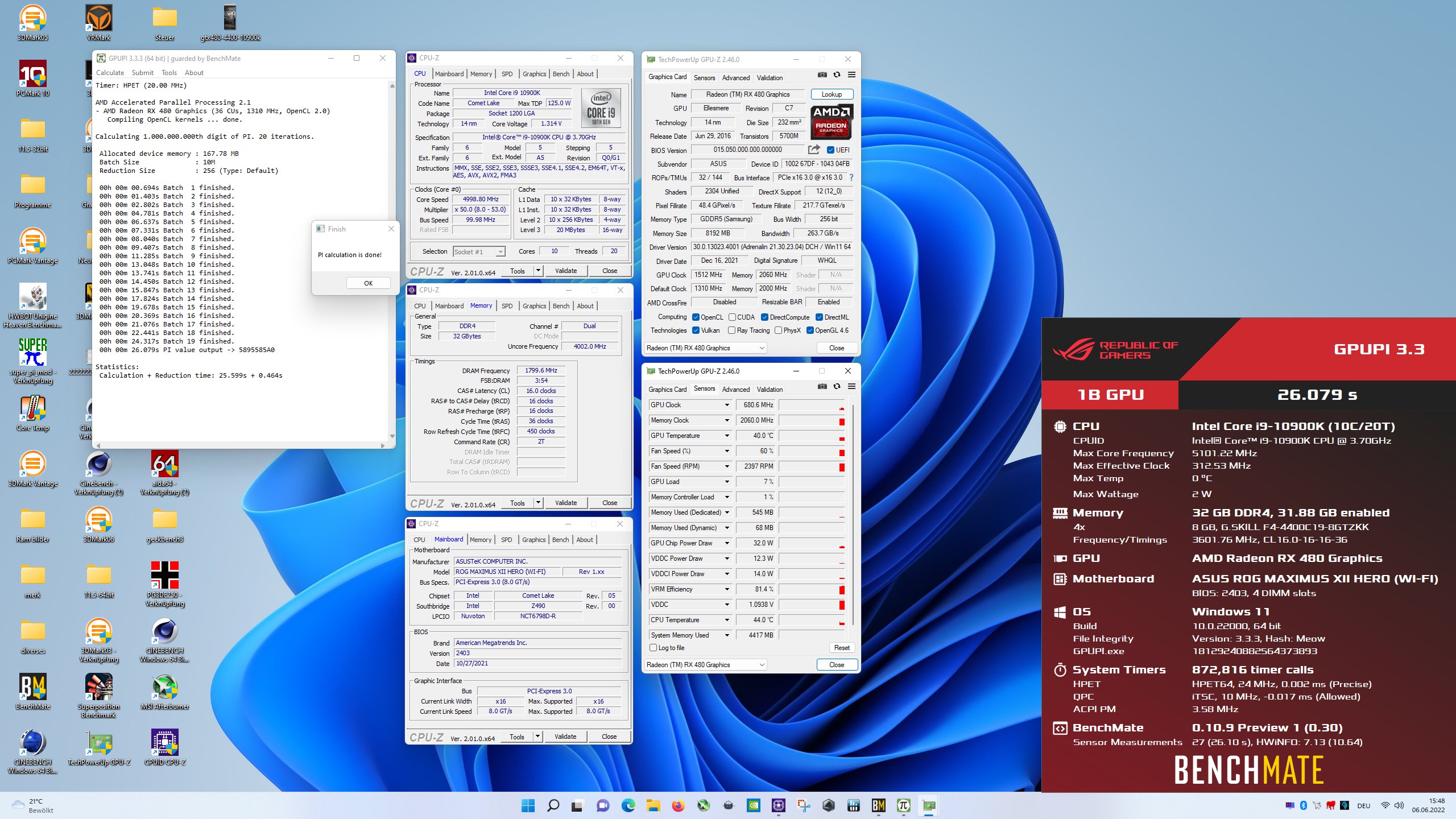Toggle PhysX checkbox
This screenshot has width=1456, height=819.
(x=778, y=330)
